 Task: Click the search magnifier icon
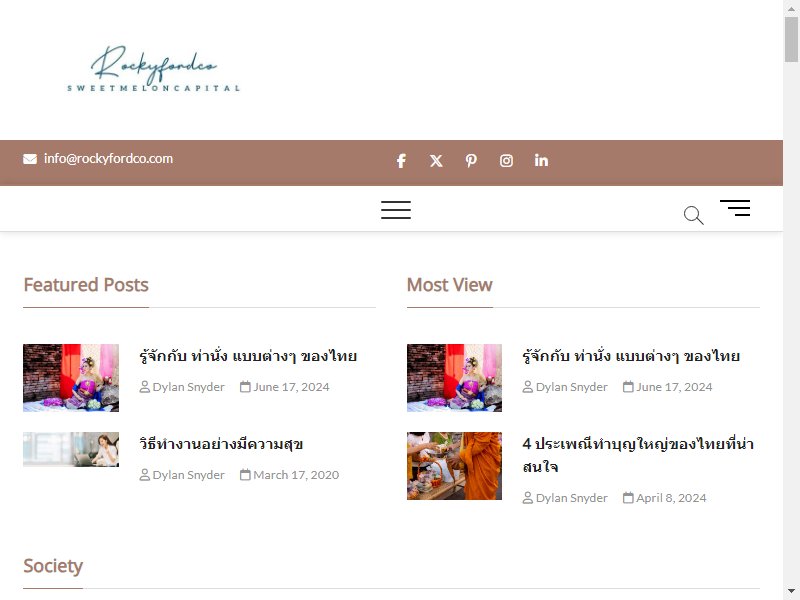click(x=693, y=215)
